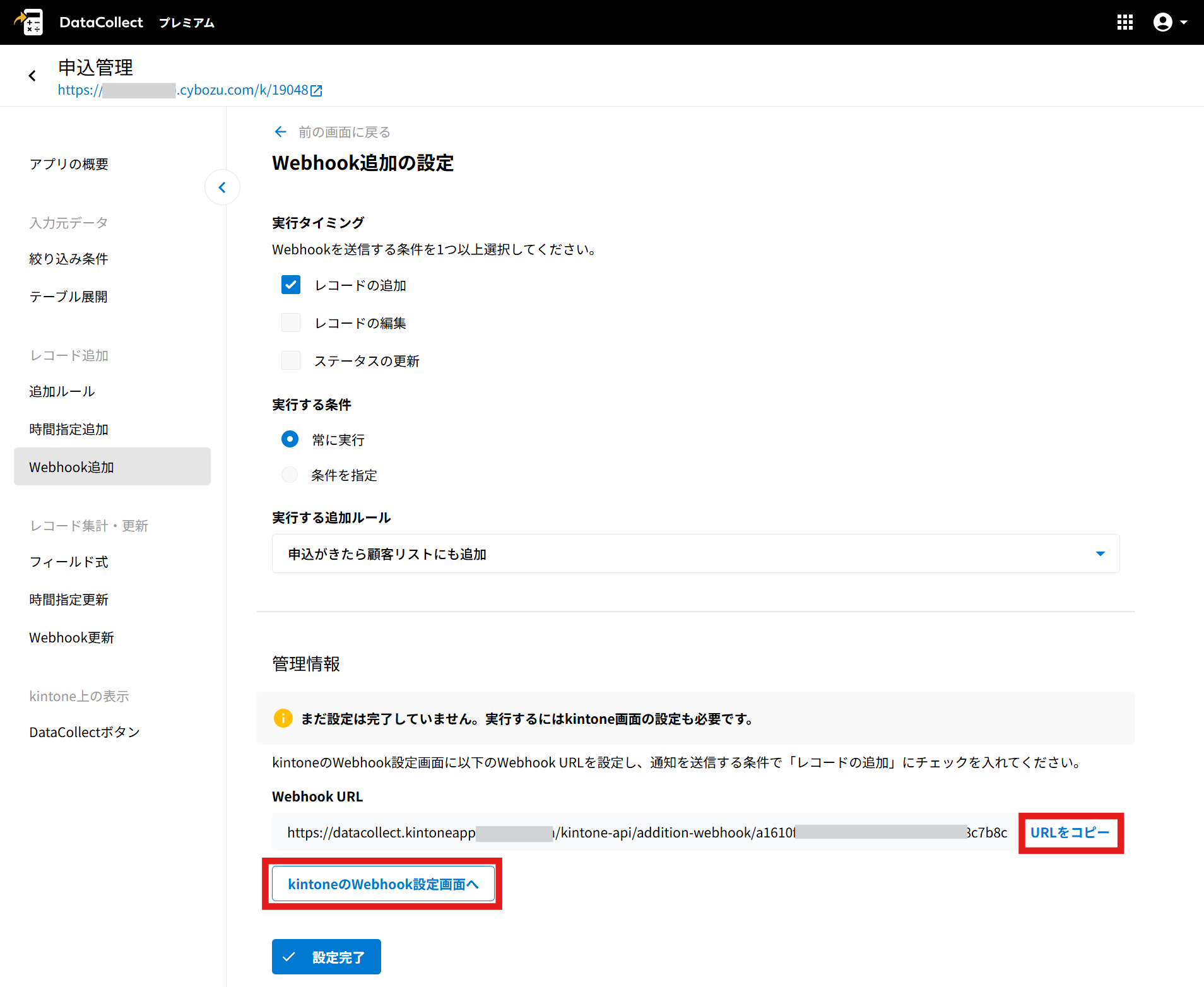This screenshot has width=1204, height=987.
Task: Click the yellow info icon in the warning
Action: click(x=283, y=718)
